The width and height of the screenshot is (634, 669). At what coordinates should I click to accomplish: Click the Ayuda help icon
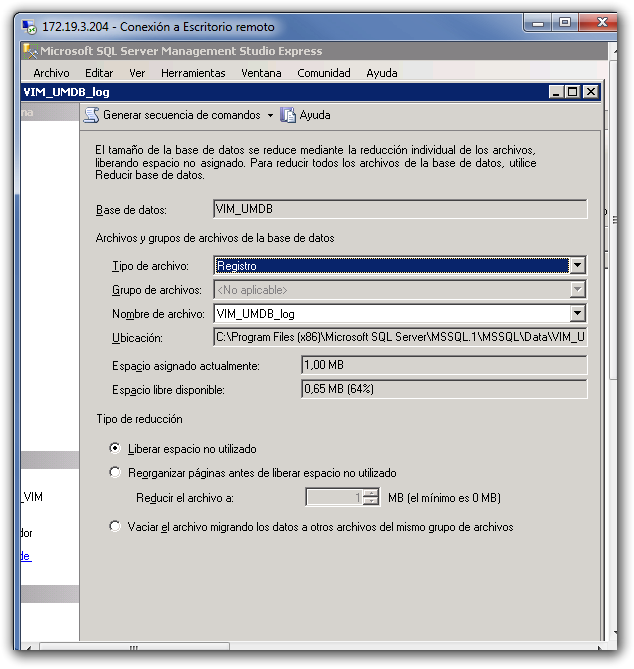(x=289, y=115)
